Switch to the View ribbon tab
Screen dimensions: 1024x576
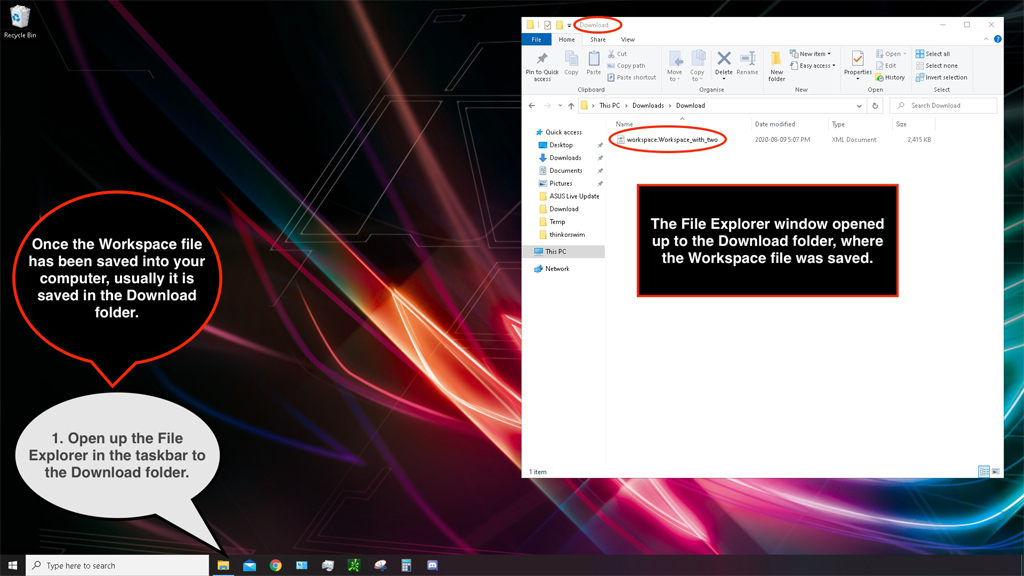628,40
